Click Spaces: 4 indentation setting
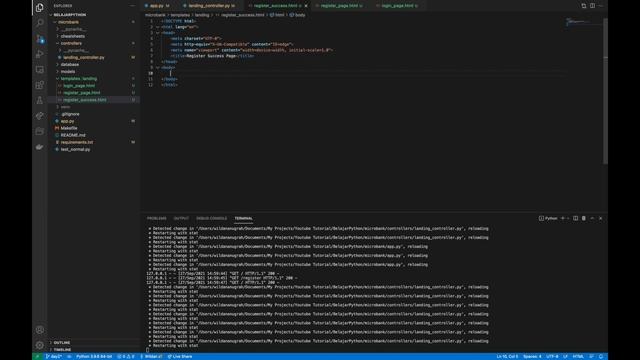 (532, 357)
